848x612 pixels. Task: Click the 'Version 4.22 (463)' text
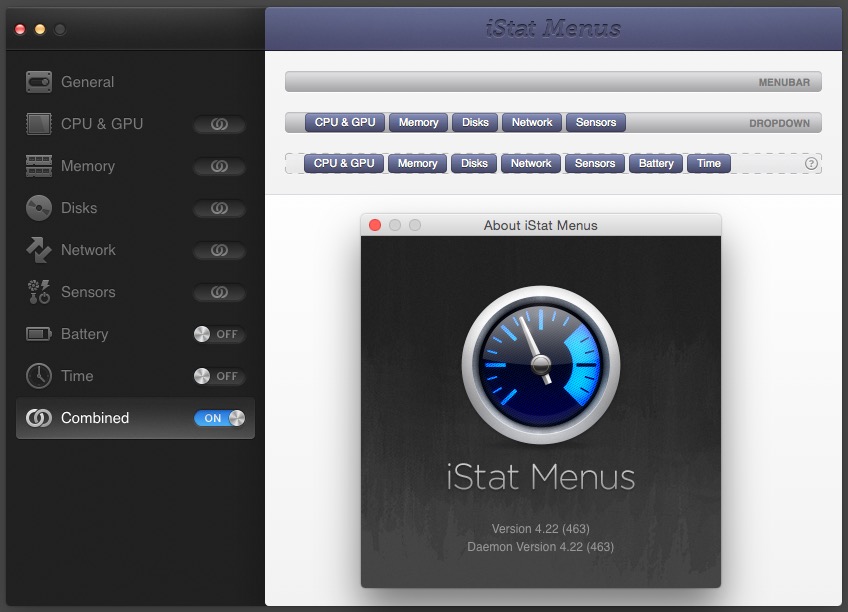pyautogui.click(x=541, y=529)
